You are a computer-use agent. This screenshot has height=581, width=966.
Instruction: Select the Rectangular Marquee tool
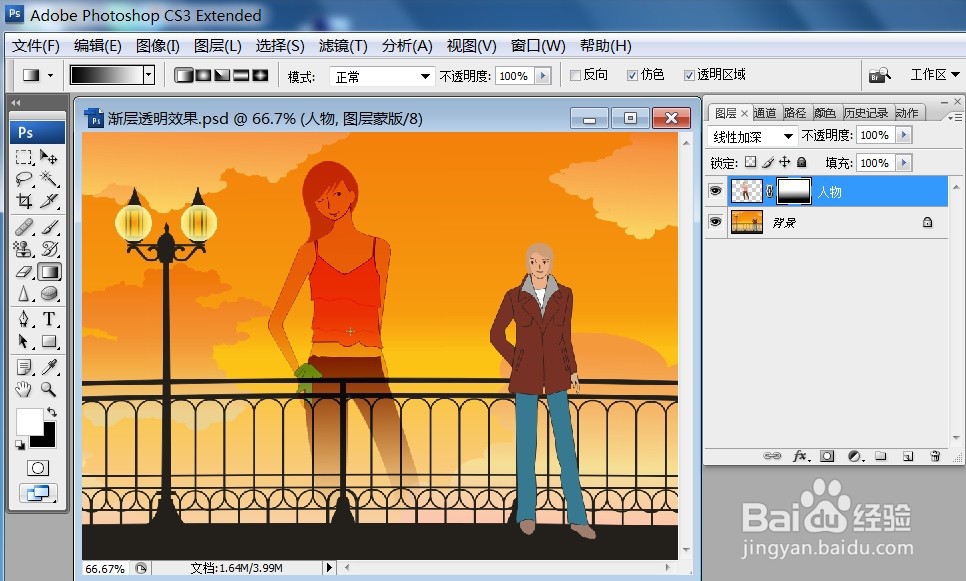pos(24,158)
